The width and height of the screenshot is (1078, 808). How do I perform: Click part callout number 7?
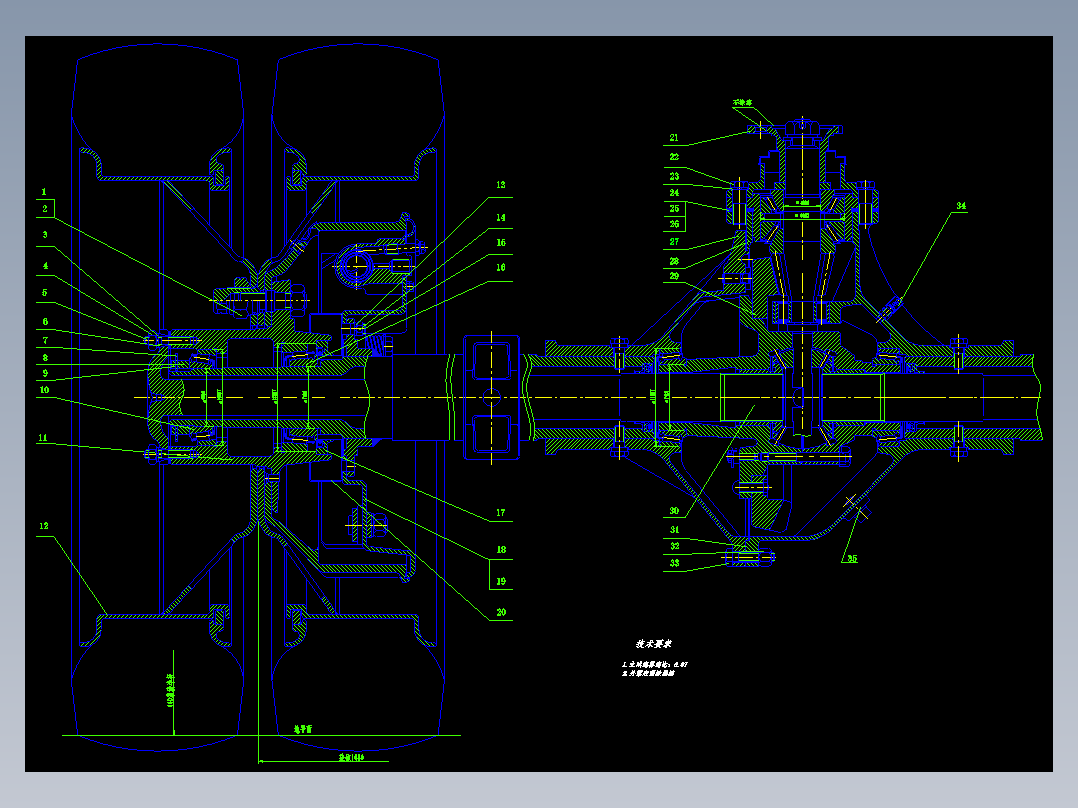click(x=45, y=340)
